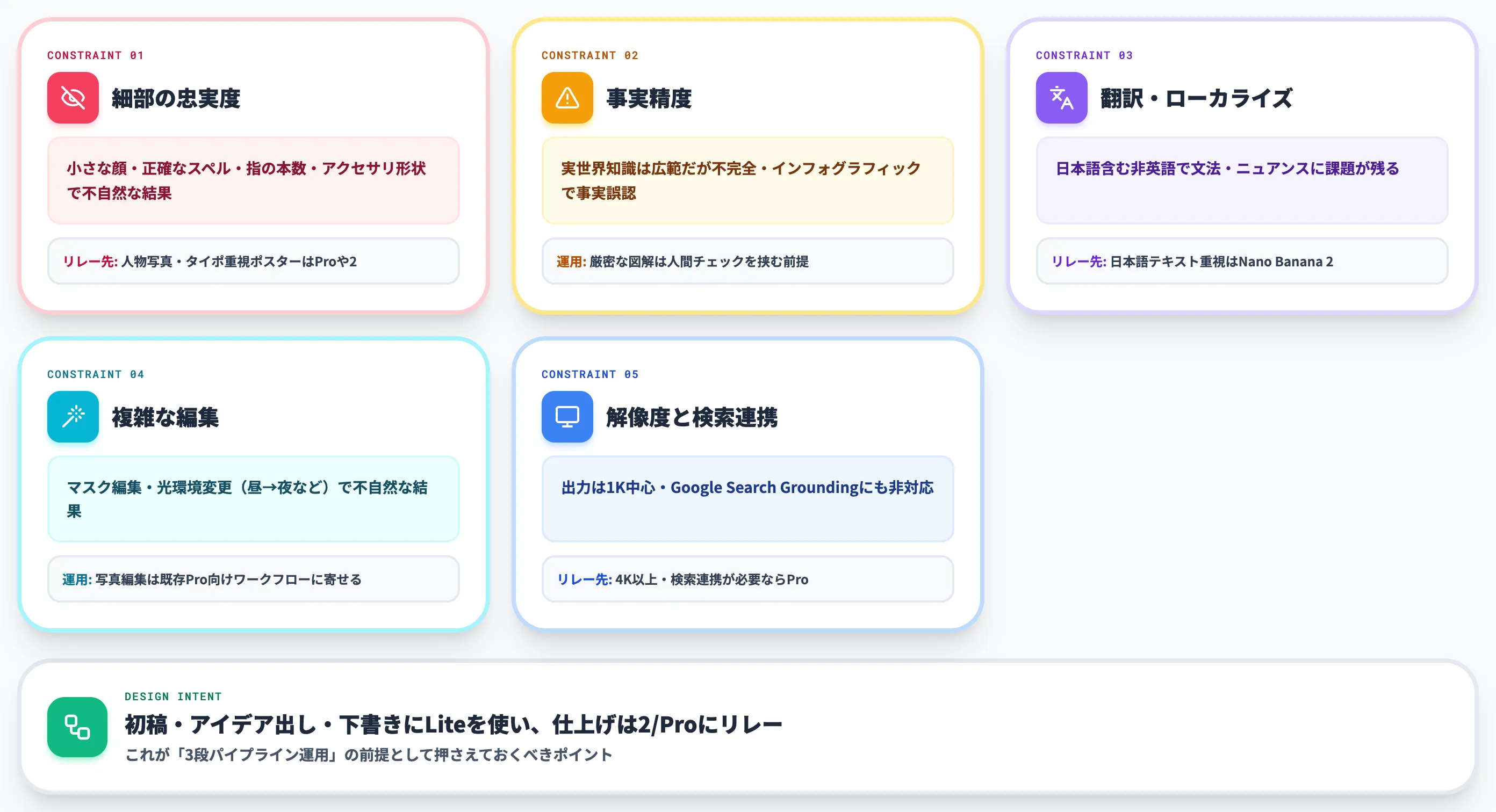The width and height of the screenshot is (1496, 812).
Task: Select the CONSTRAINT 05 label
Action: (589, 374)
